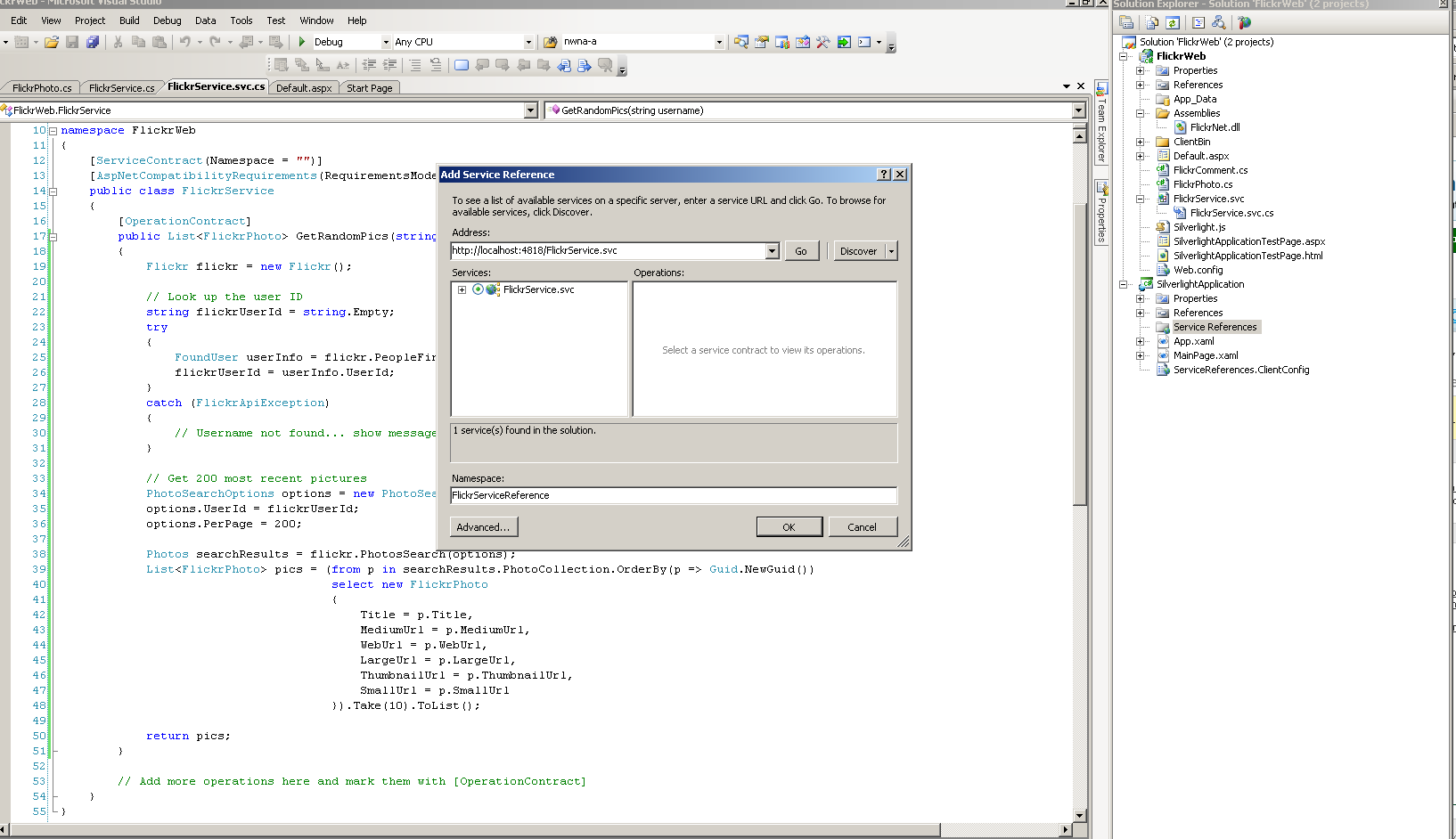Click the Advanced... button

click(483, 527)
